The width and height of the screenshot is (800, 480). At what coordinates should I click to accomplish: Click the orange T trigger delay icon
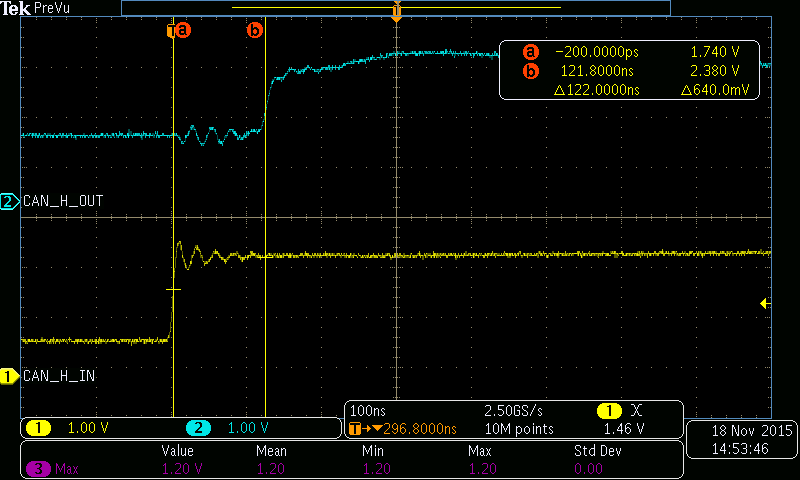point(355,428)
